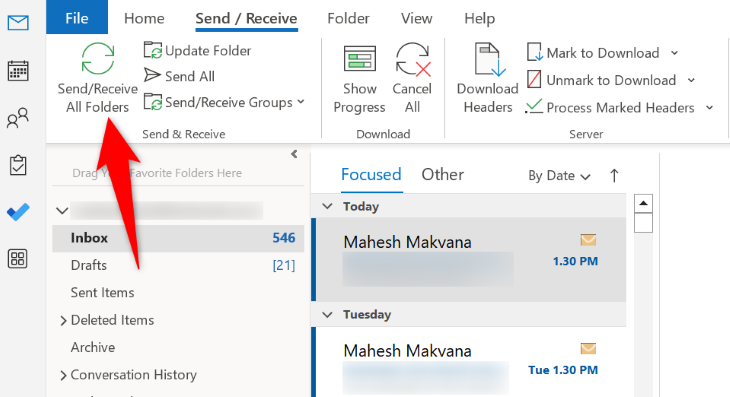
Task: Collapse the Tuesday message group
Action: [x=328, y=315]
